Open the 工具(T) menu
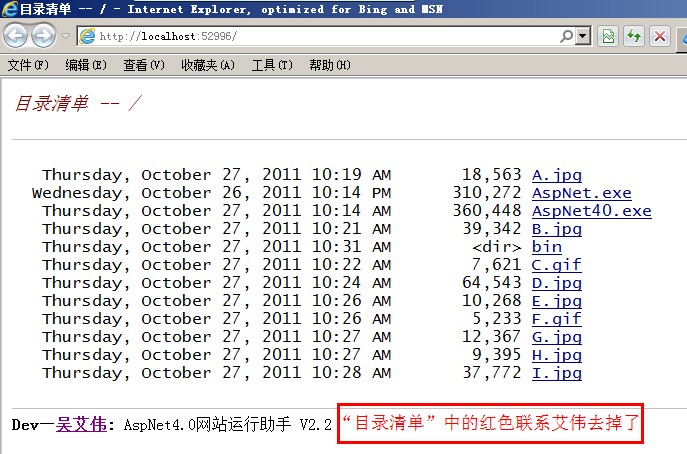Viewport: 687px width, 454px height. point(272,65)
